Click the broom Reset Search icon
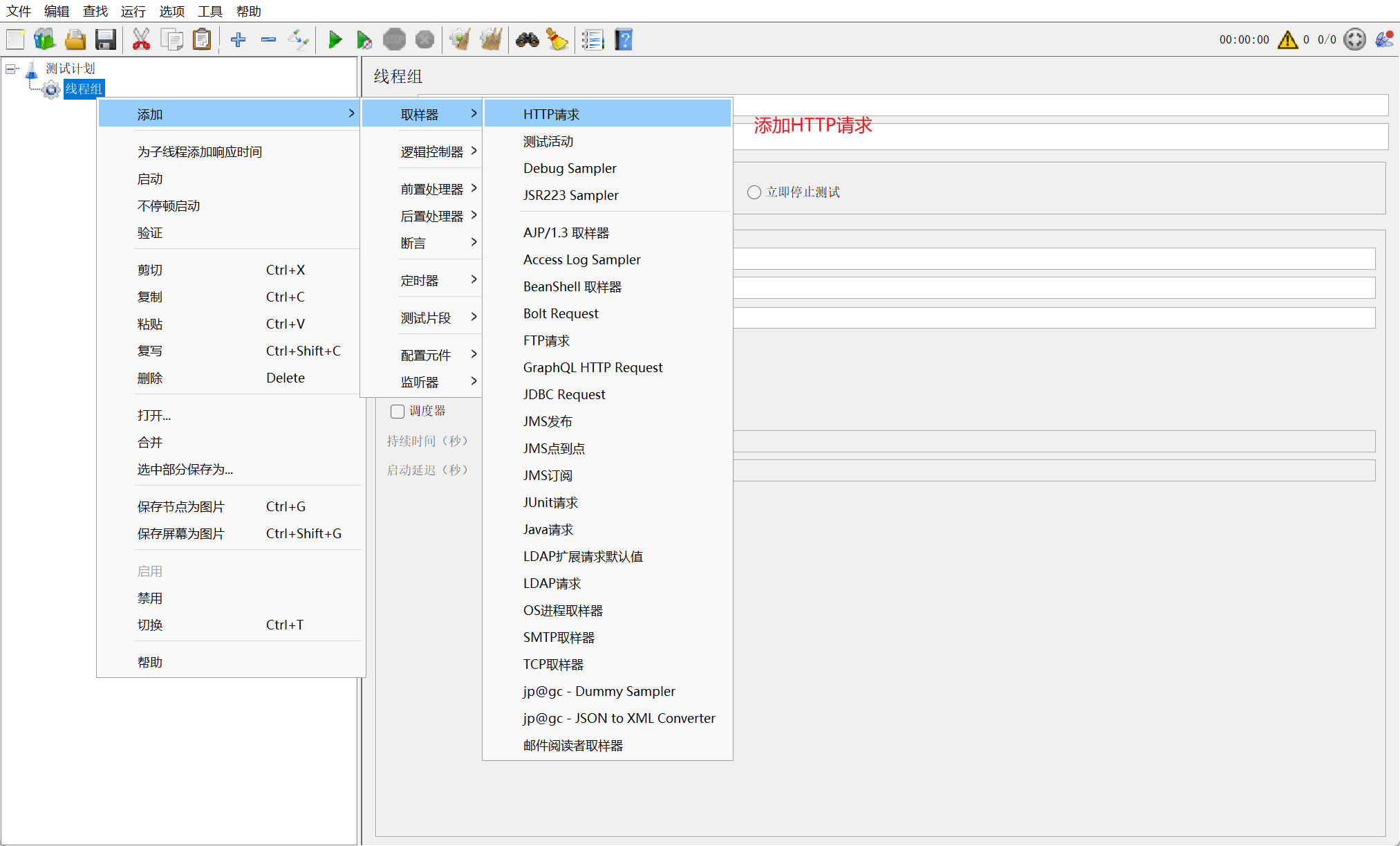The image size is (1400, 846). [557, 39]
